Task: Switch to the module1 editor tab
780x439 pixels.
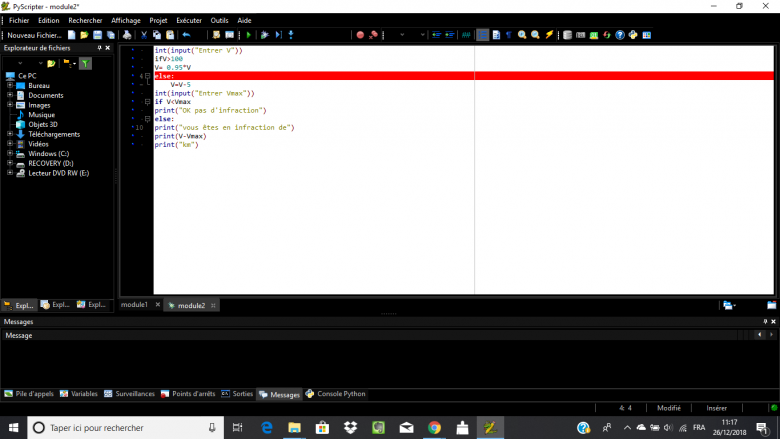Action: pyautogui.click(x=134, y=305)
